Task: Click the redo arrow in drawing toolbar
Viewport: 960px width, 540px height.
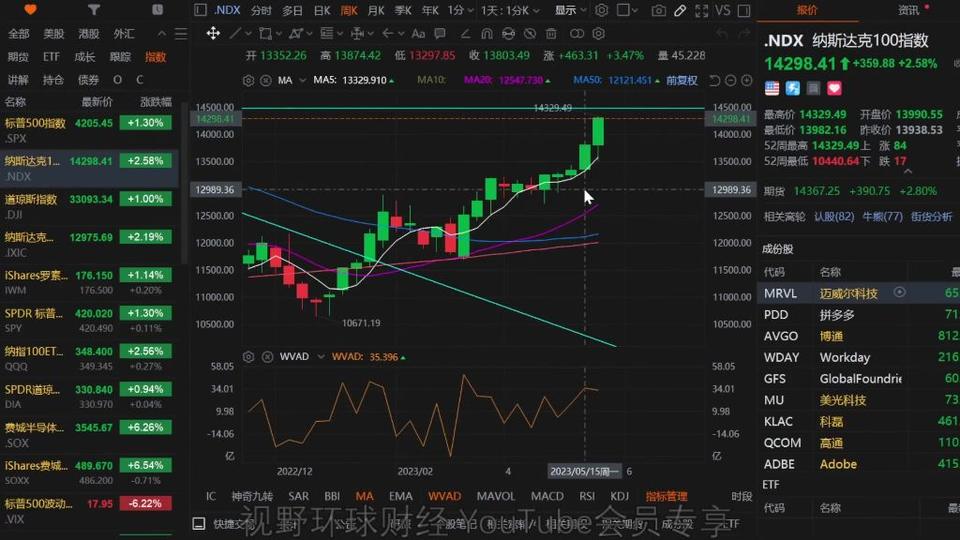Action: coord(743,34)
